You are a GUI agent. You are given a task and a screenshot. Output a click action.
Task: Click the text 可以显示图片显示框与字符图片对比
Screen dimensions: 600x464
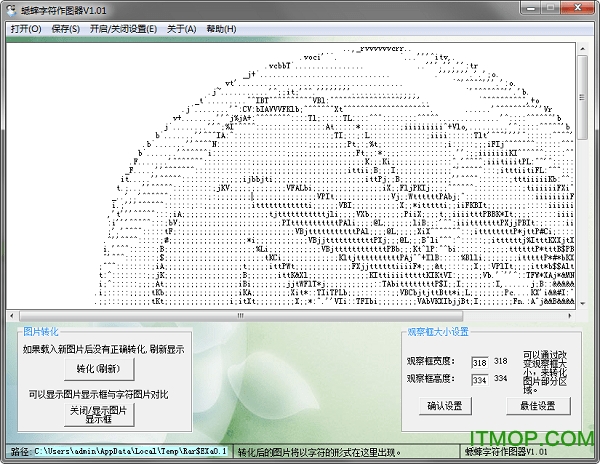(99, 394)
